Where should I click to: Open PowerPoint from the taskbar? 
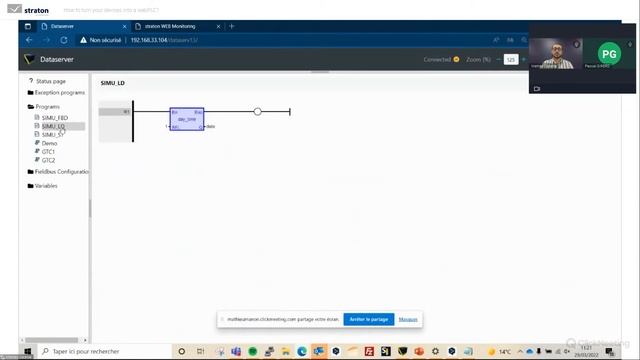pos(419,351)
